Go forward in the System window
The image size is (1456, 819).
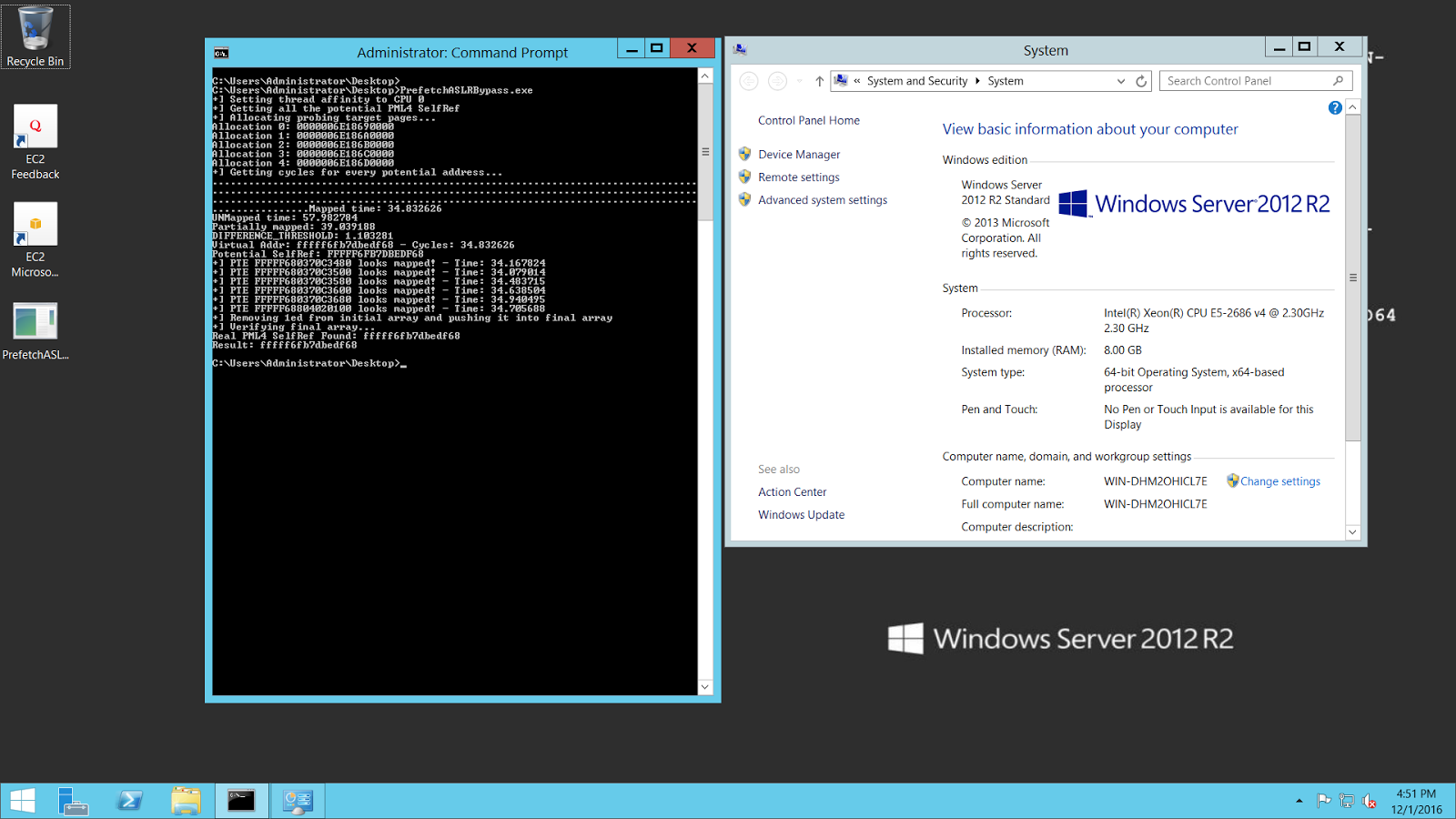point(777,81)
